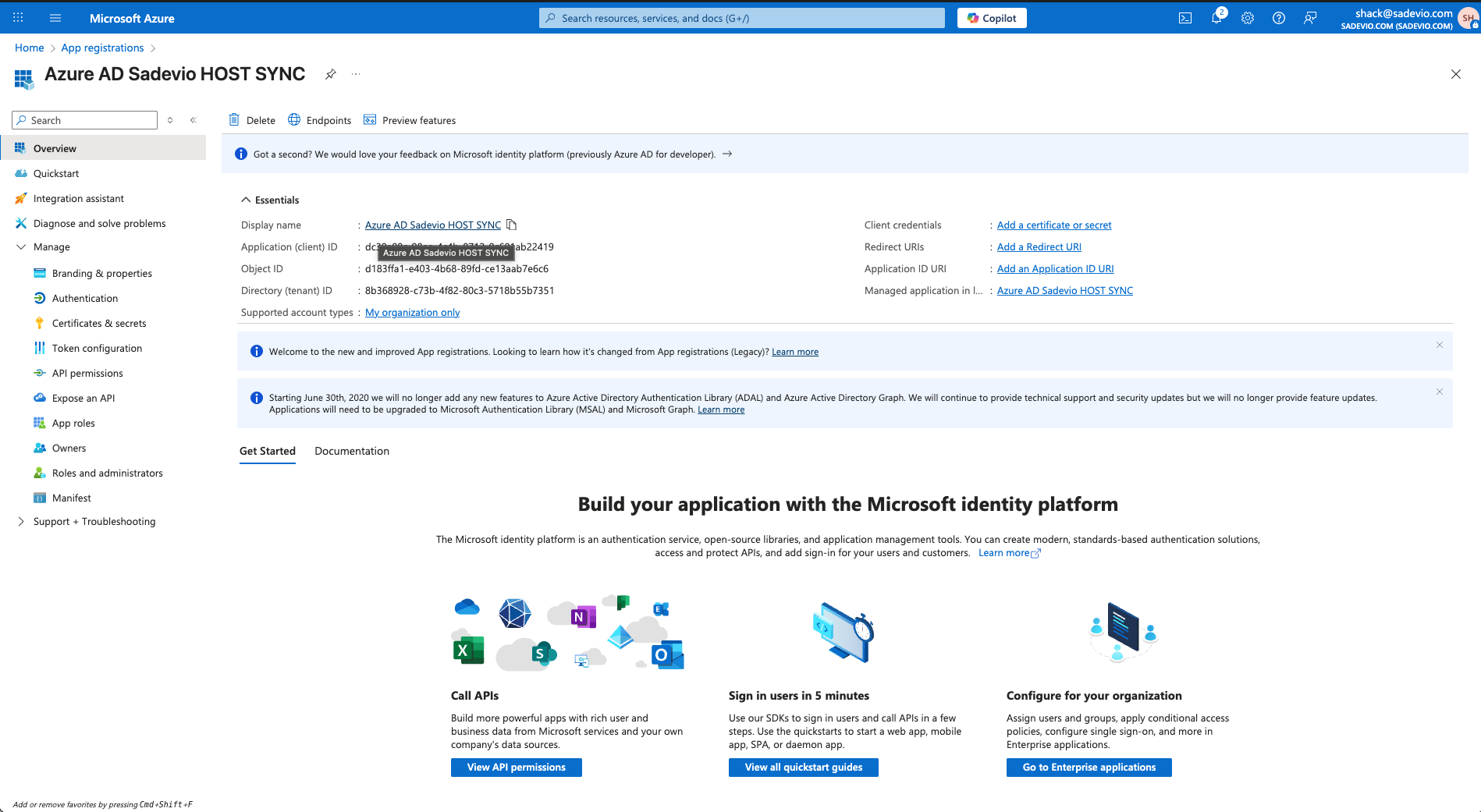Dismiss the ADAL deprecation notice

1439,392
